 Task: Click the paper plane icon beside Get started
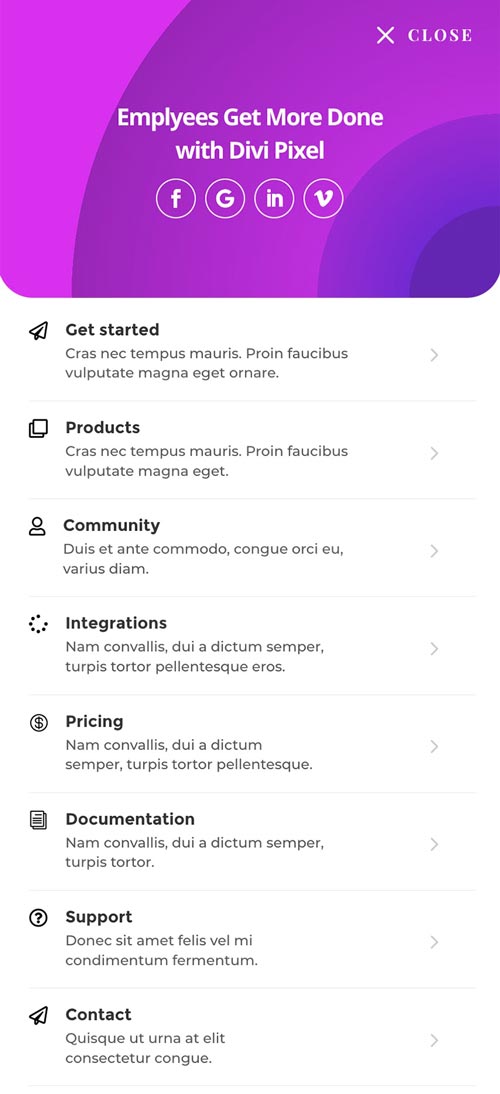tap(38, 331)
